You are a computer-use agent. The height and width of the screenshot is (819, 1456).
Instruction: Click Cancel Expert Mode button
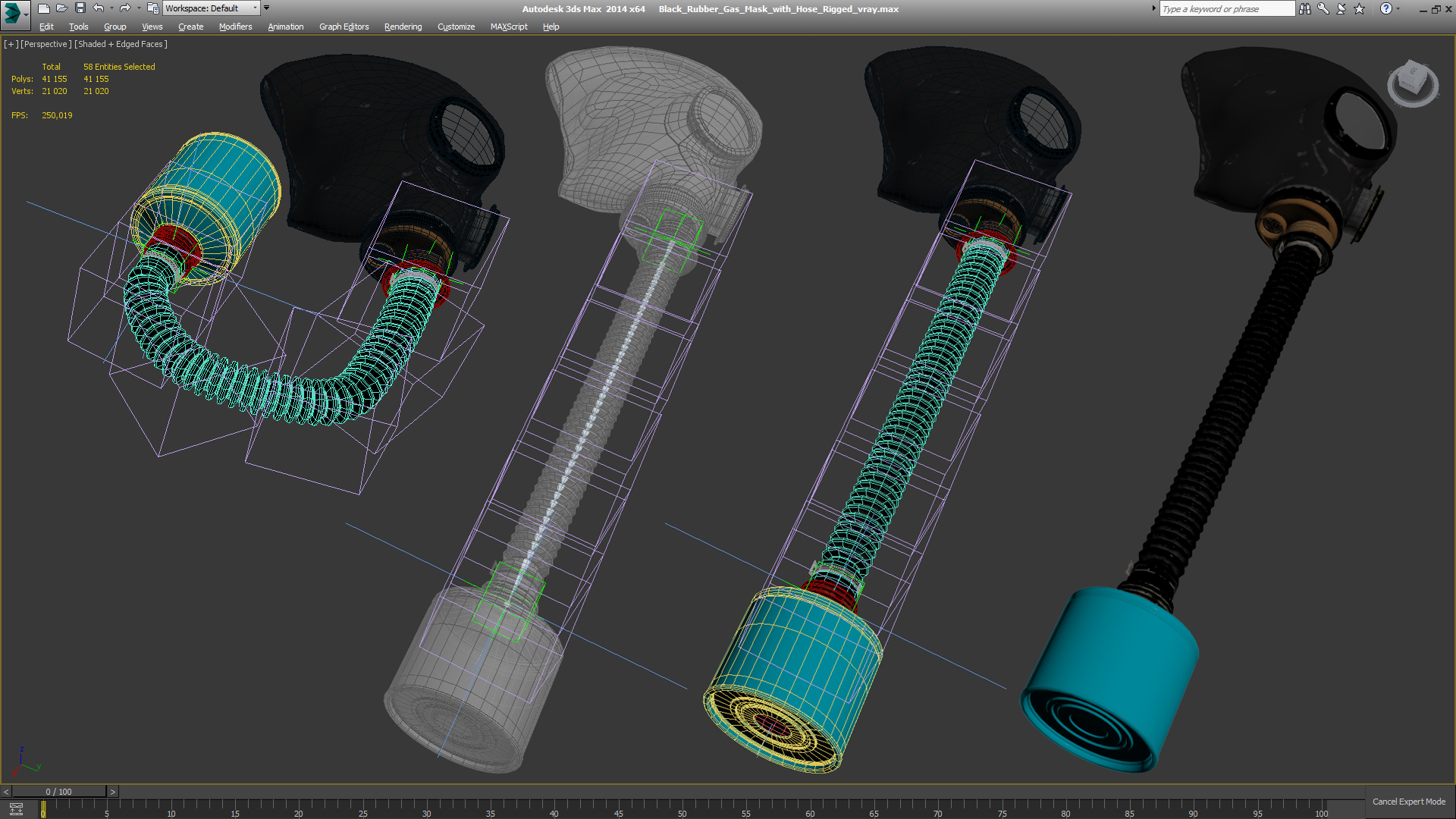point(1408,802)
